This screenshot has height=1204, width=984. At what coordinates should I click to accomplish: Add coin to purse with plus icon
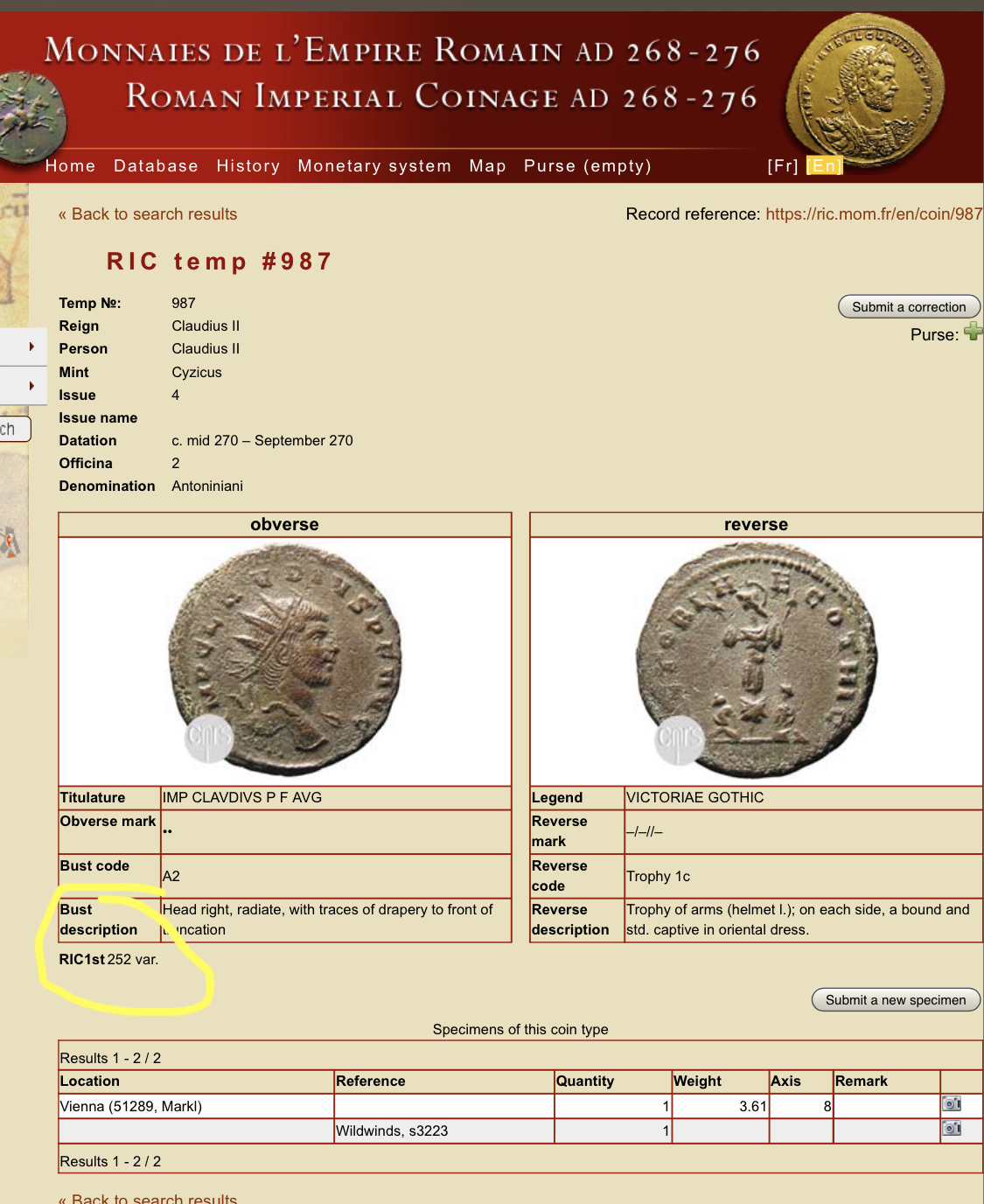pos(973,332)
